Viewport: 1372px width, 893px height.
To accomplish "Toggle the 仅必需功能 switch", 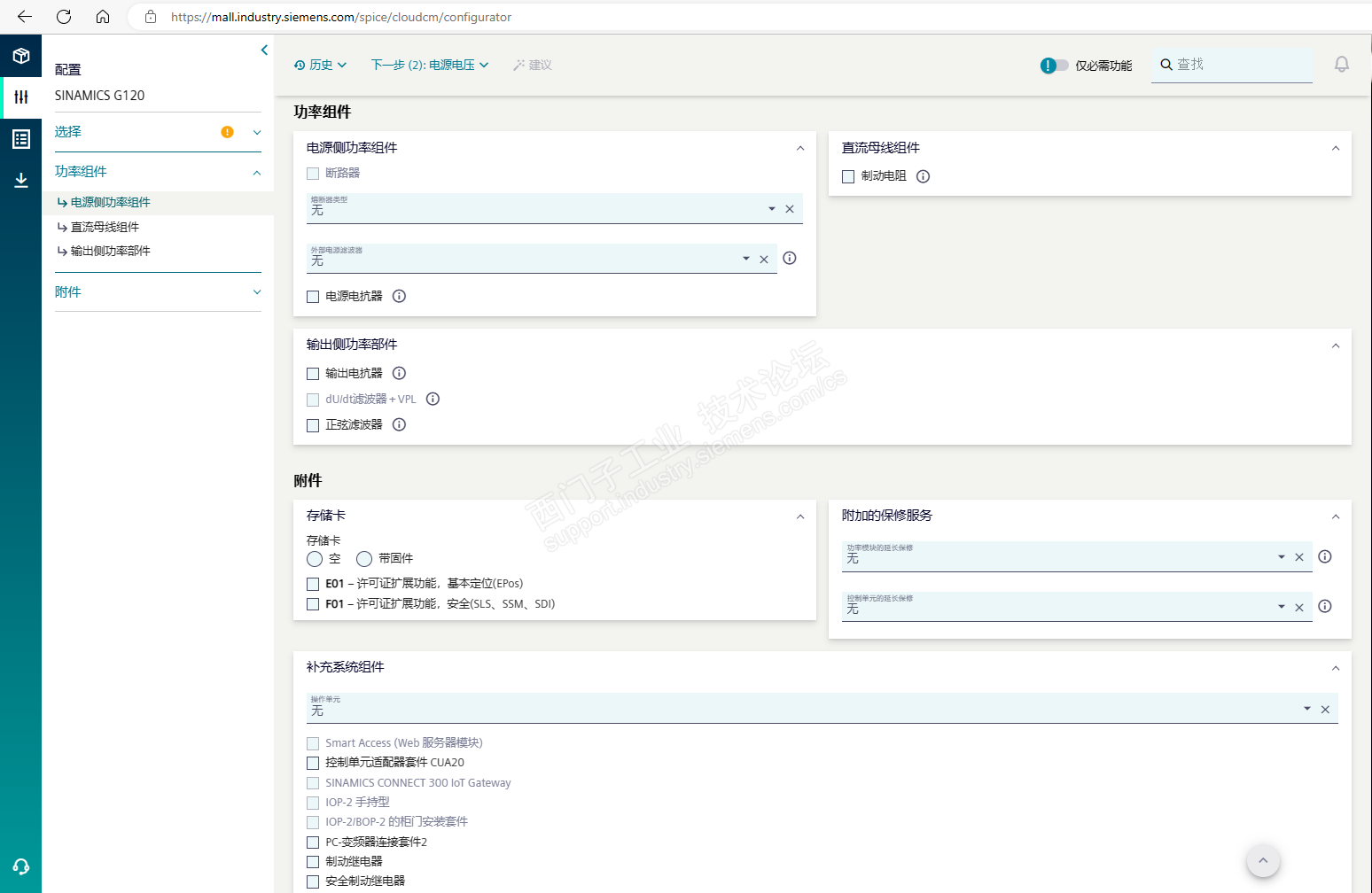I will click(1054, 66).
